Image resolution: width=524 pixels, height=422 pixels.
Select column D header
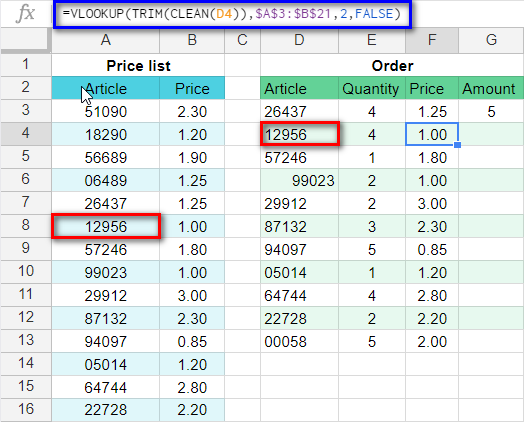[299, 40]
